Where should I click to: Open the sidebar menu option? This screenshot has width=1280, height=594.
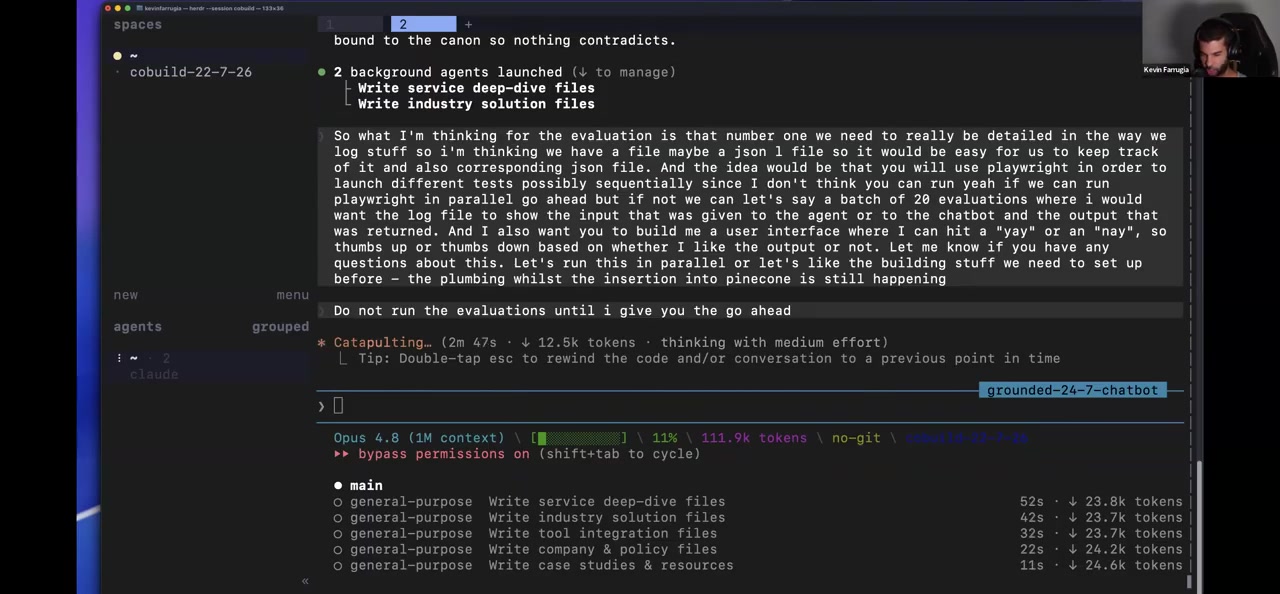tap(293, 295)
